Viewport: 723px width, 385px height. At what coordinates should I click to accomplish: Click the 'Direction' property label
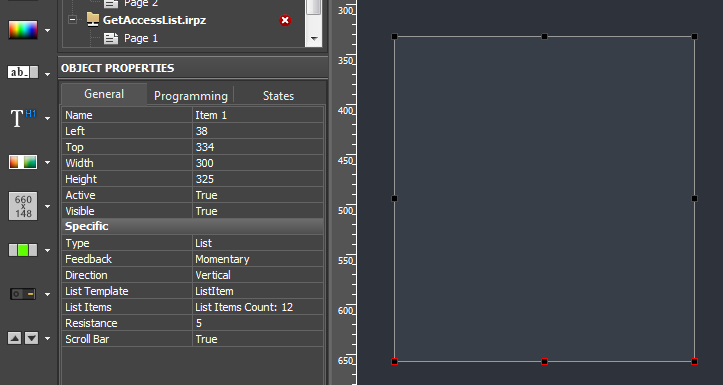click(86, 275)
